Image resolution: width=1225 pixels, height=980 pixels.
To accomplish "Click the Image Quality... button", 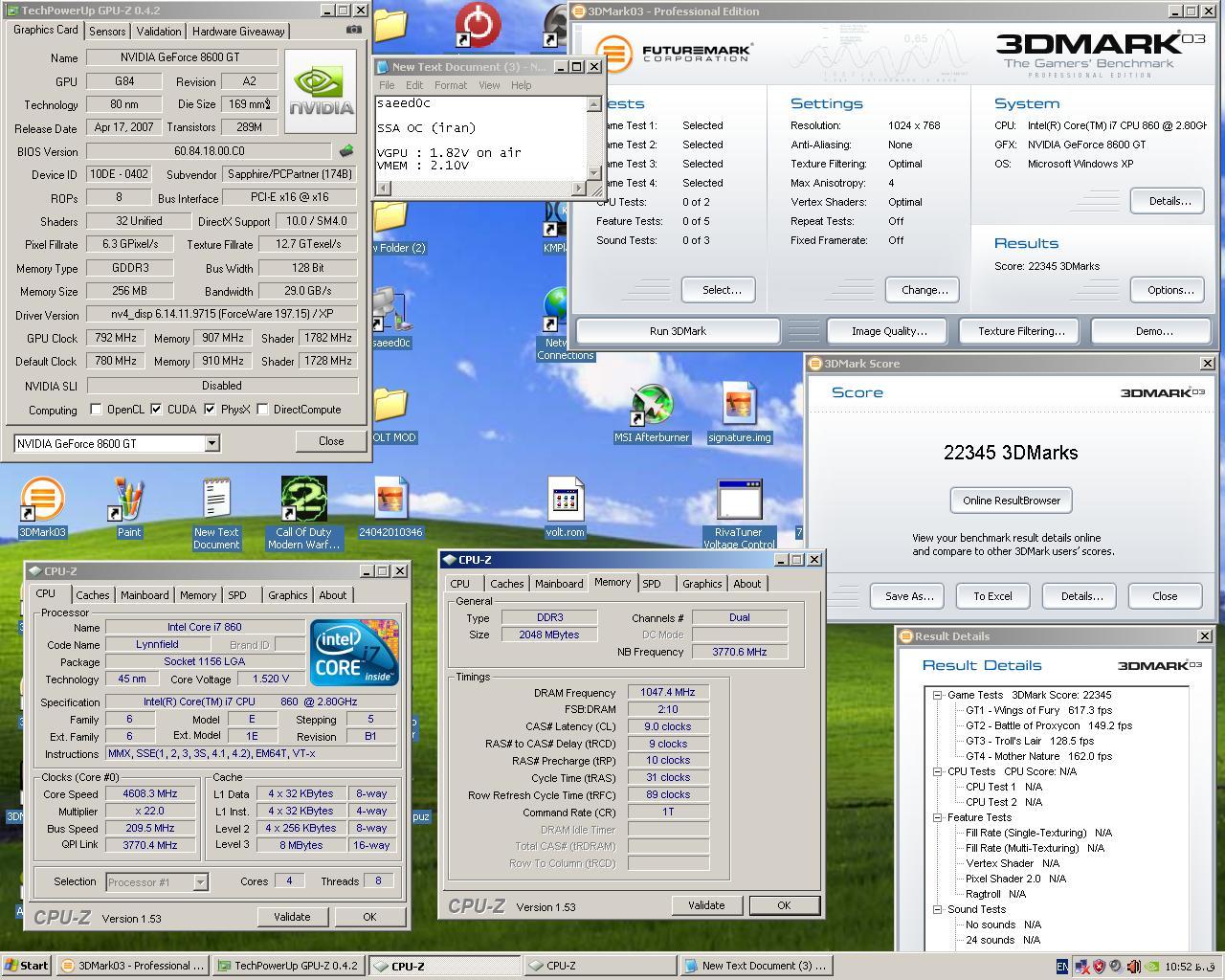I will point(889,331).
